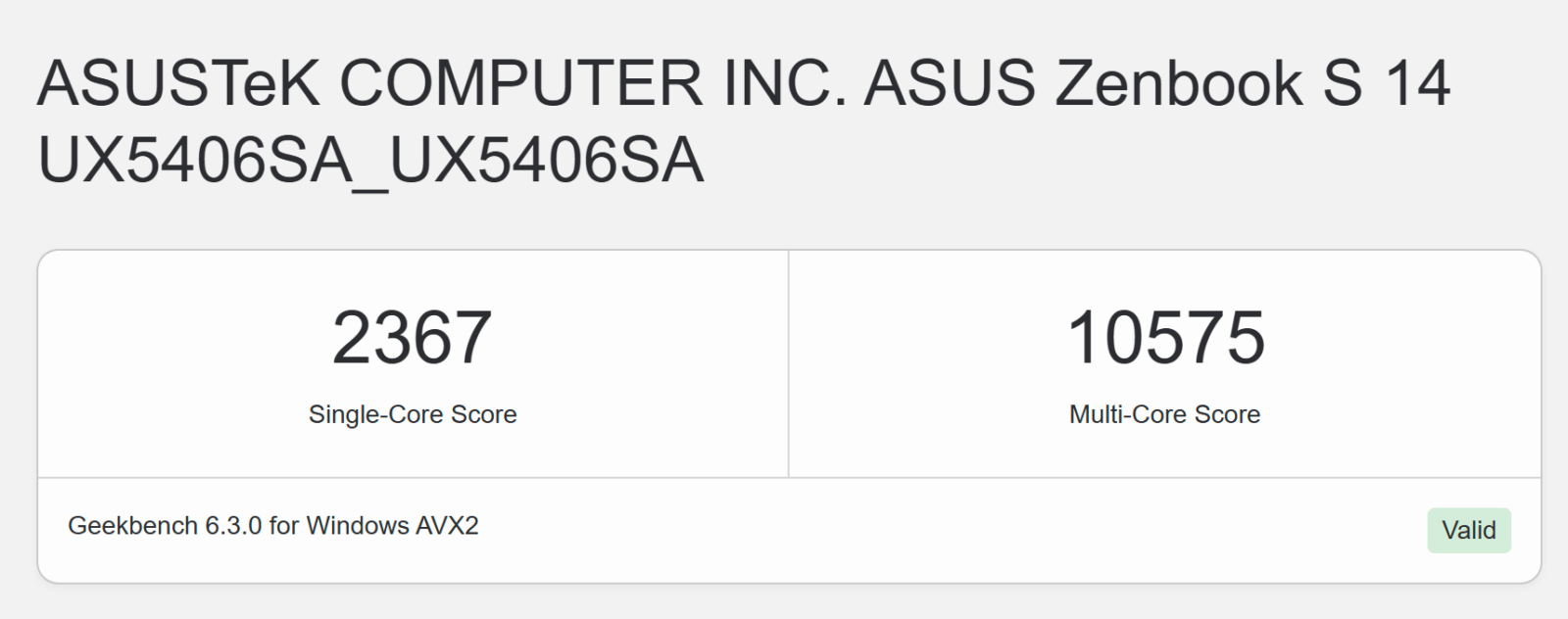Click the 6.3.0 version number
The image size is (1568, 619).
[233, 526]
